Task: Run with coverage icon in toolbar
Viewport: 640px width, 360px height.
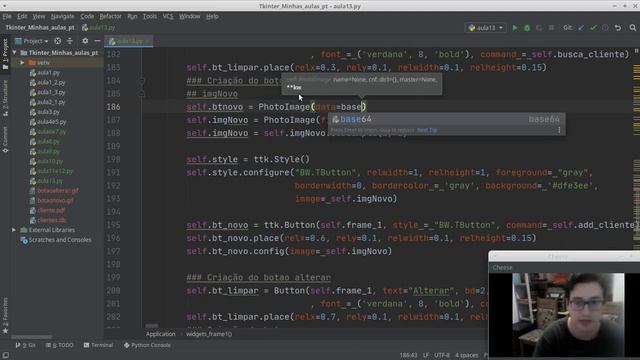Action: (539, 28)
